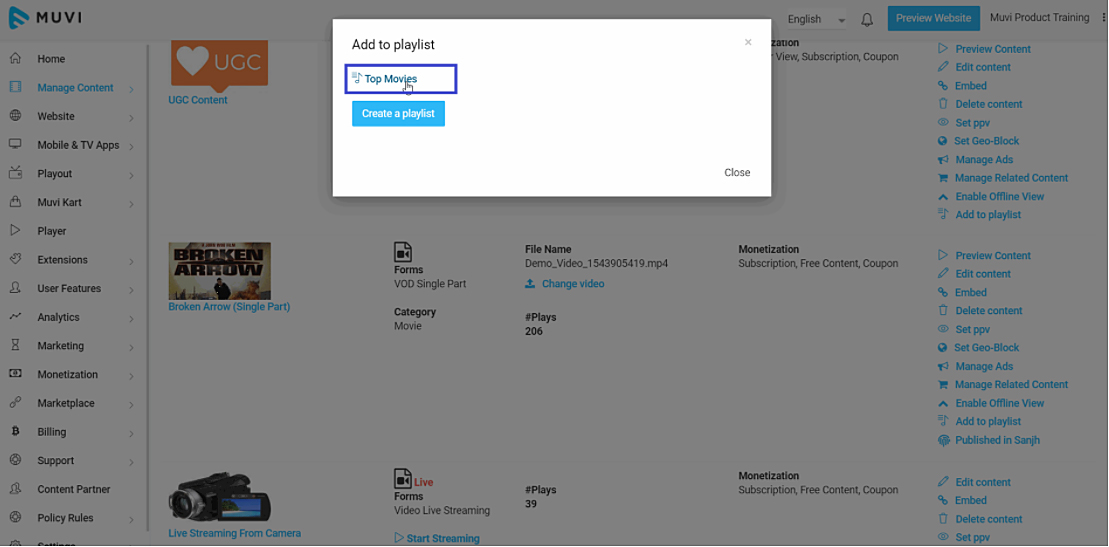
Task: Click the Playout TV icon
Action: (15, 173)
